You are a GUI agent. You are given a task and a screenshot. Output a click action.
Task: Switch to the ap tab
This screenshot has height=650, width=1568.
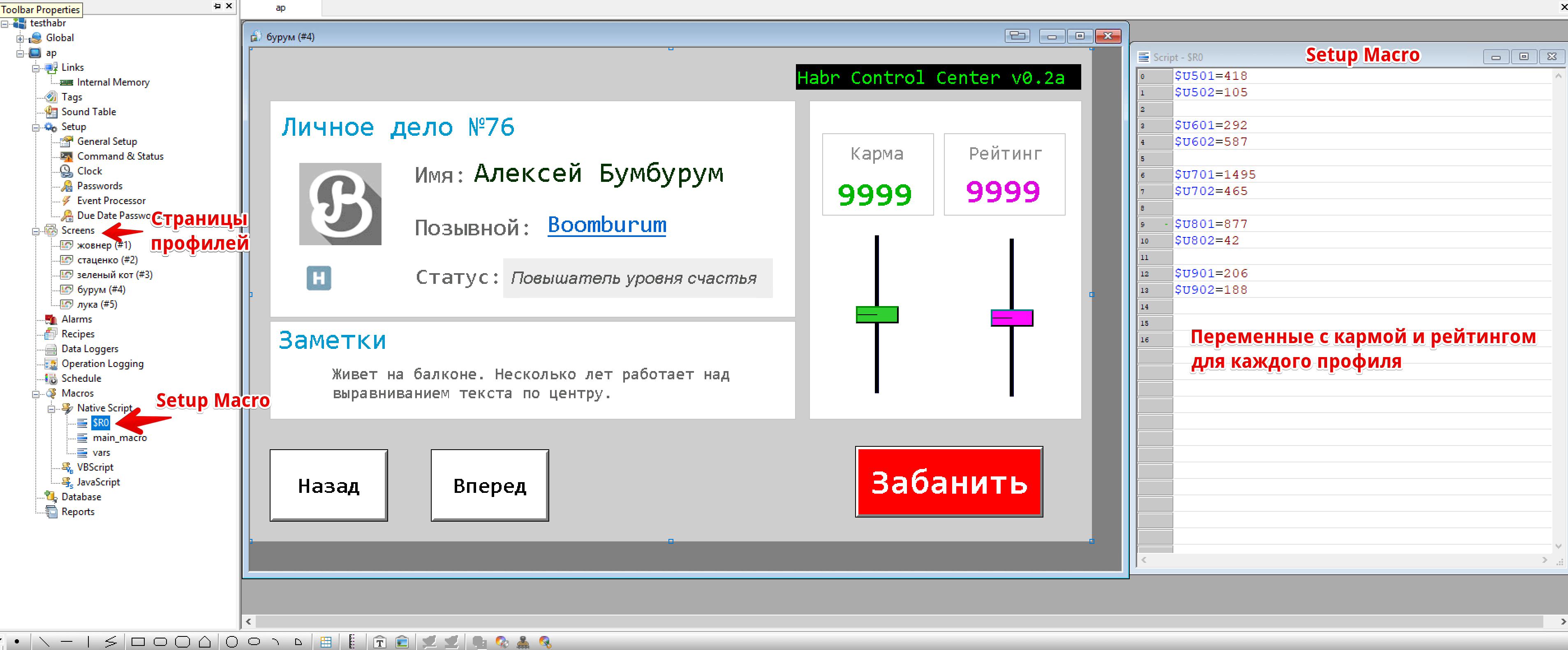click(x=281, y=8)
